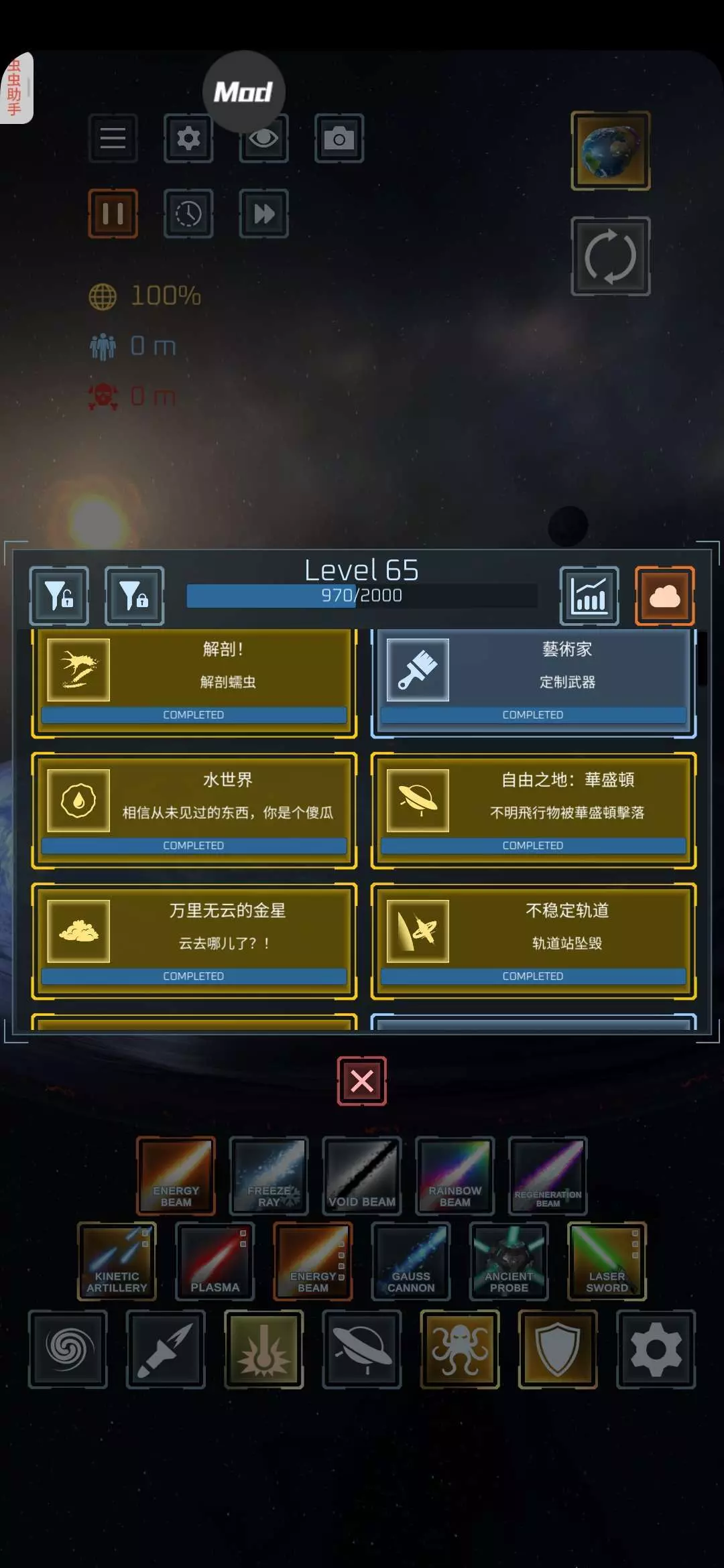Select the Laser Sword weapon
The height and width of the screenshot is (1568, 724).
point(607,1261)
